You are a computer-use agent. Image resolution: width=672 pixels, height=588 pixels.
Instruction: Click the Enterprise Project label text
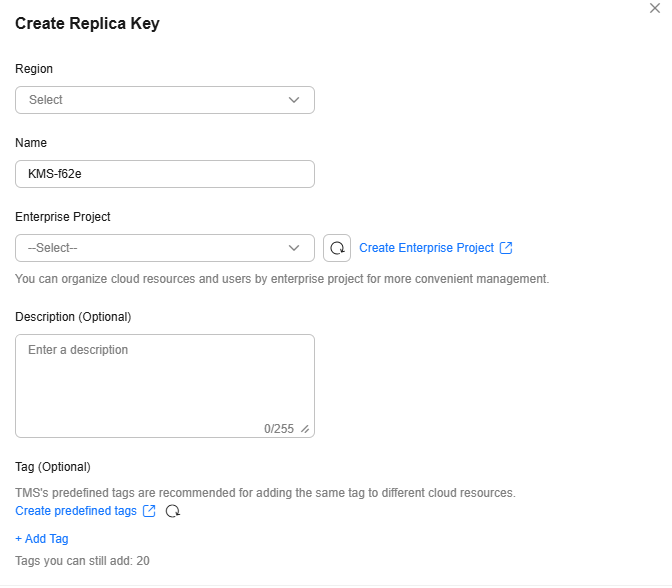(x=63, y=216)
